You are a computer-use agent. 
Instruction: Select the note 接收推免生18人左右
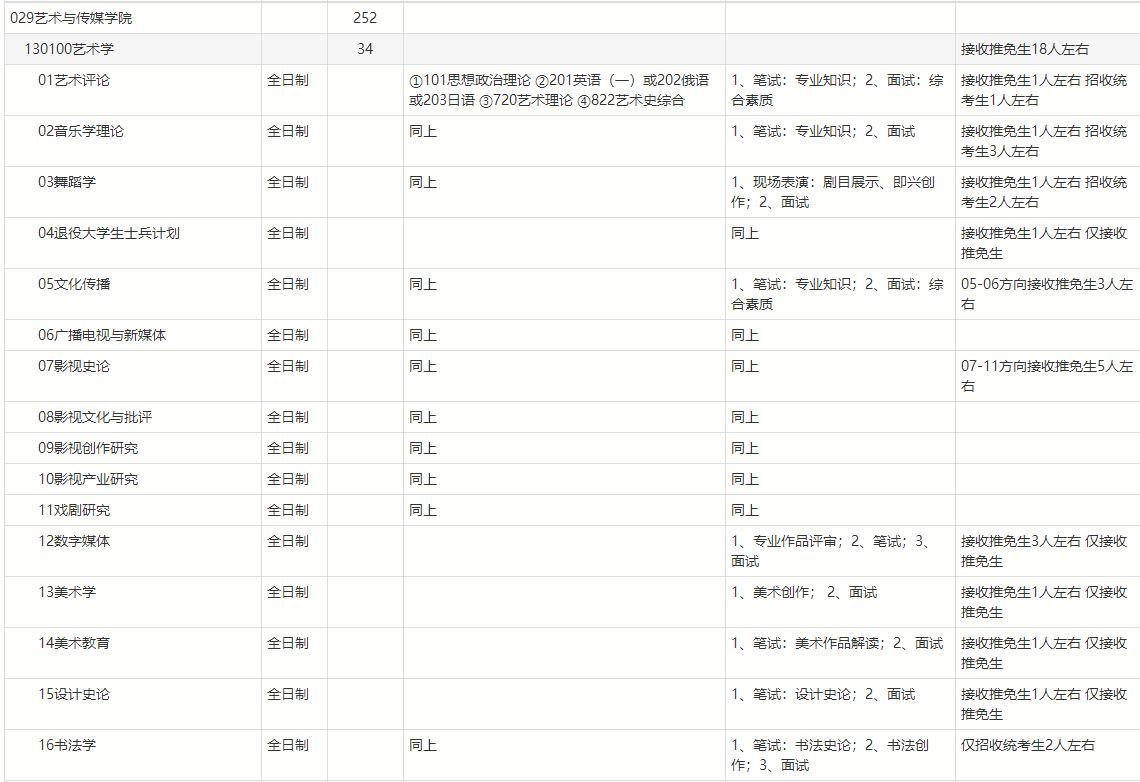coord(1024,49)
